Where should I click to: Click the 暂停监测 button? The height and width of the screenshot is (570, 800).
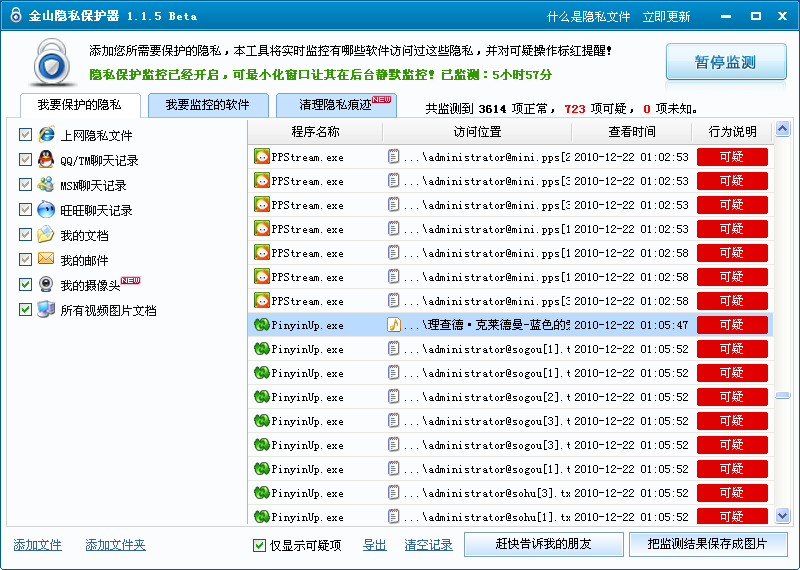pyautogui.click(x=726, y=62)
